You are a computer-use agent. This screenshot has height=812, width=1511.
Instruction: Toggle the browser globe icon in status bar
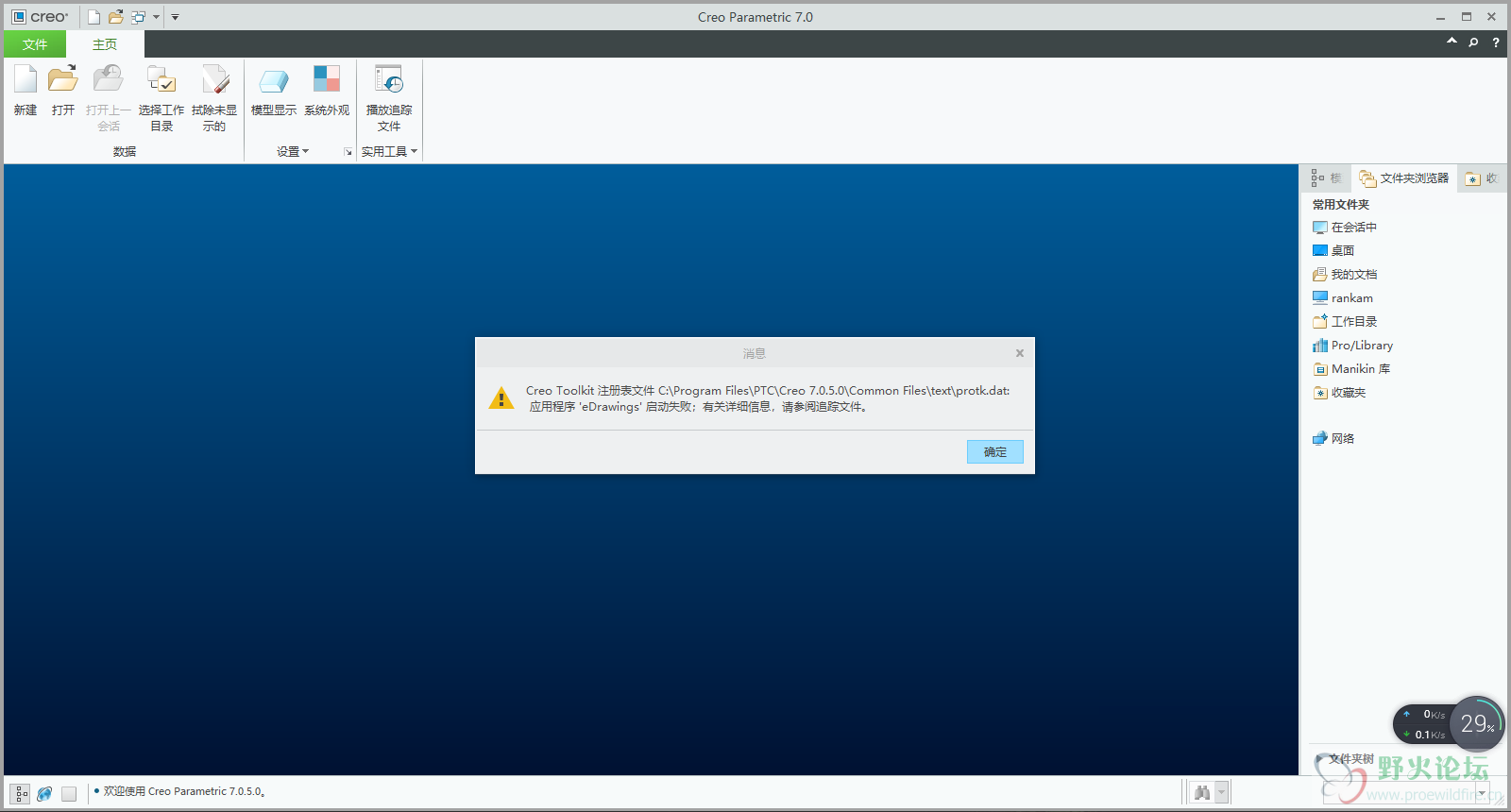tap(44, 794)
